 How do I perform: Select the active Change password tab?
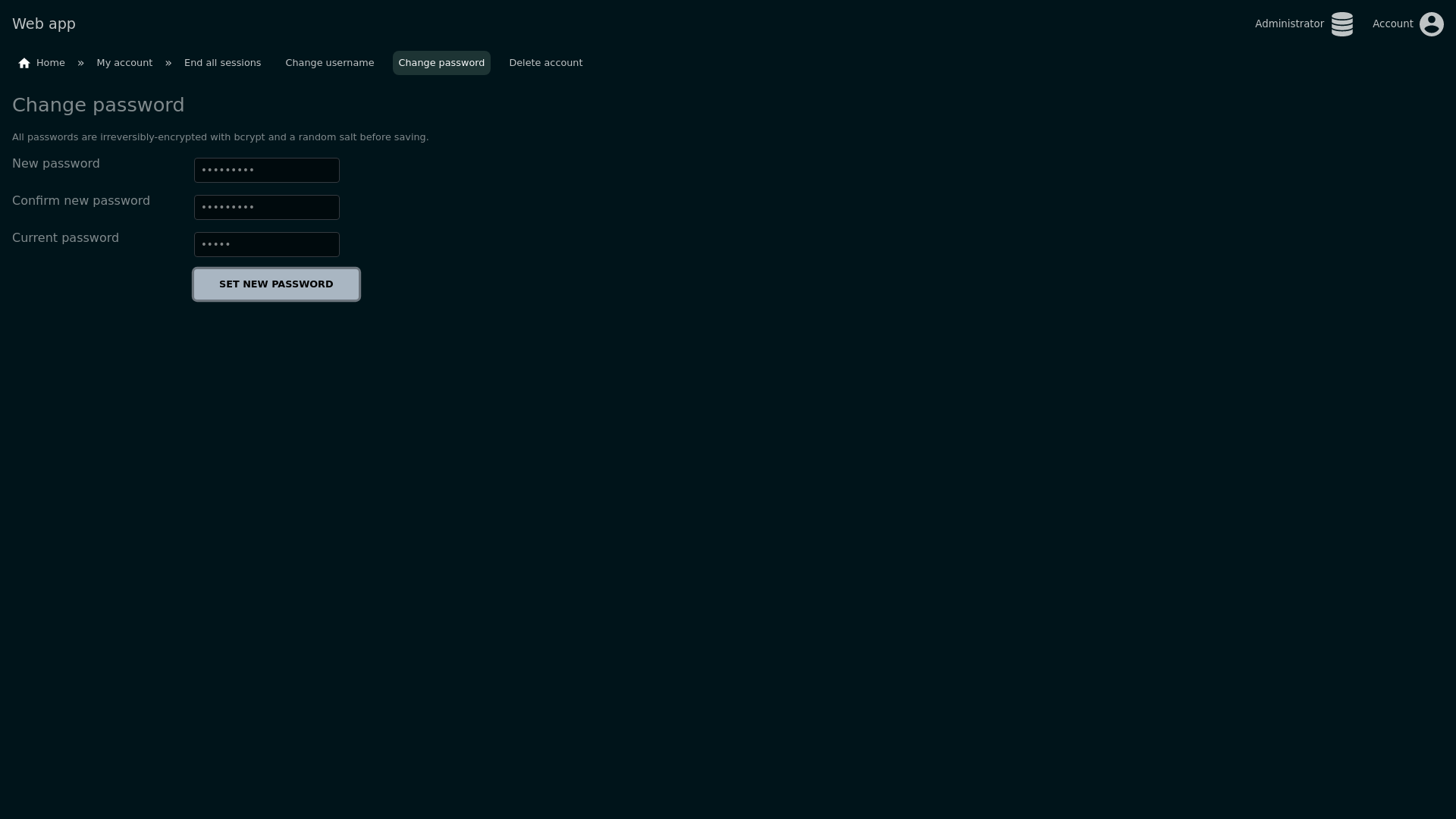441,63
